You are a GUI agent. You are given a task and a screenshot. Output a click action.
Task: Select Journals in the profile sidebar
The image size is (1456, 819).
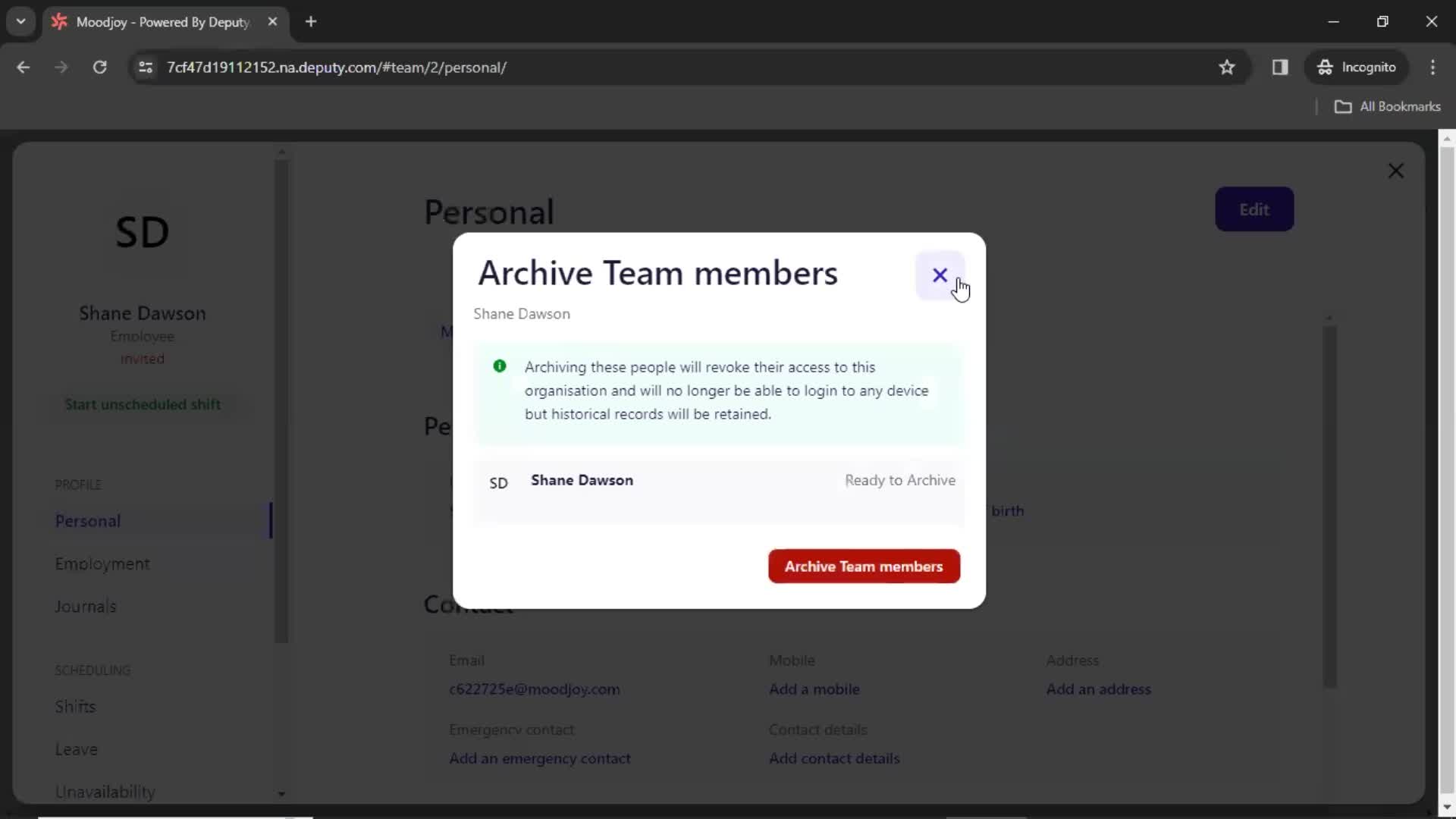coord(85,606)
